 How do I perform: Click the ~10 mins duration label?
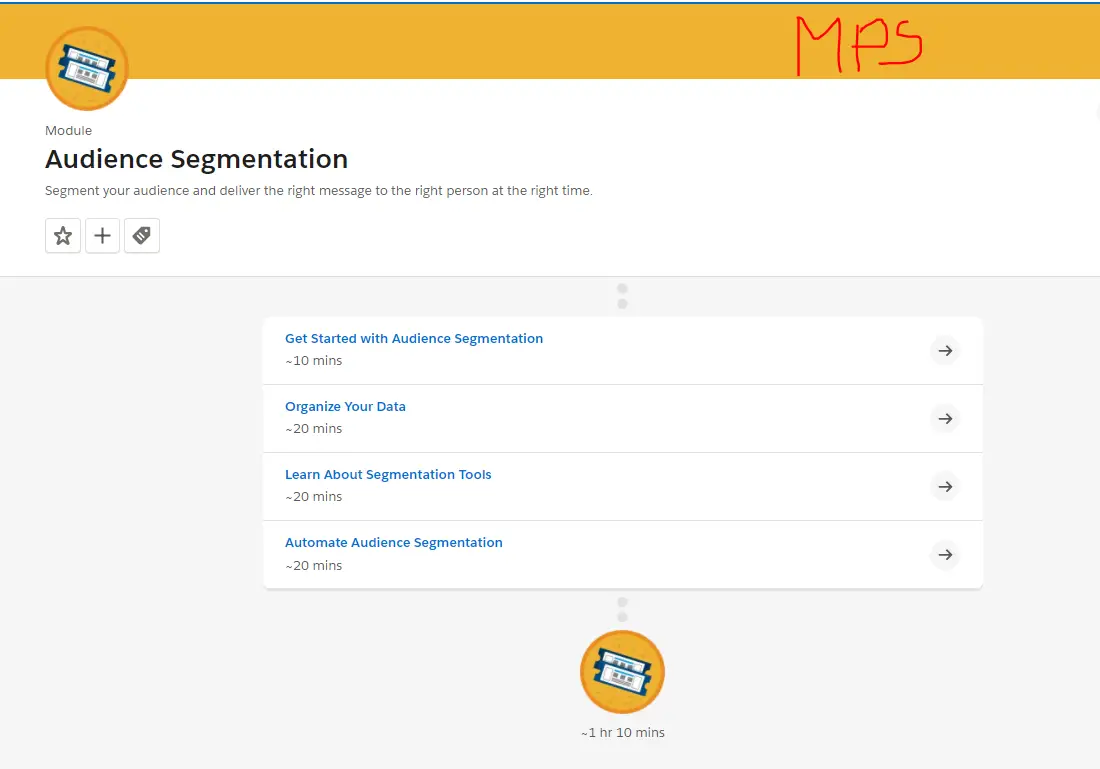coord(313,360)
